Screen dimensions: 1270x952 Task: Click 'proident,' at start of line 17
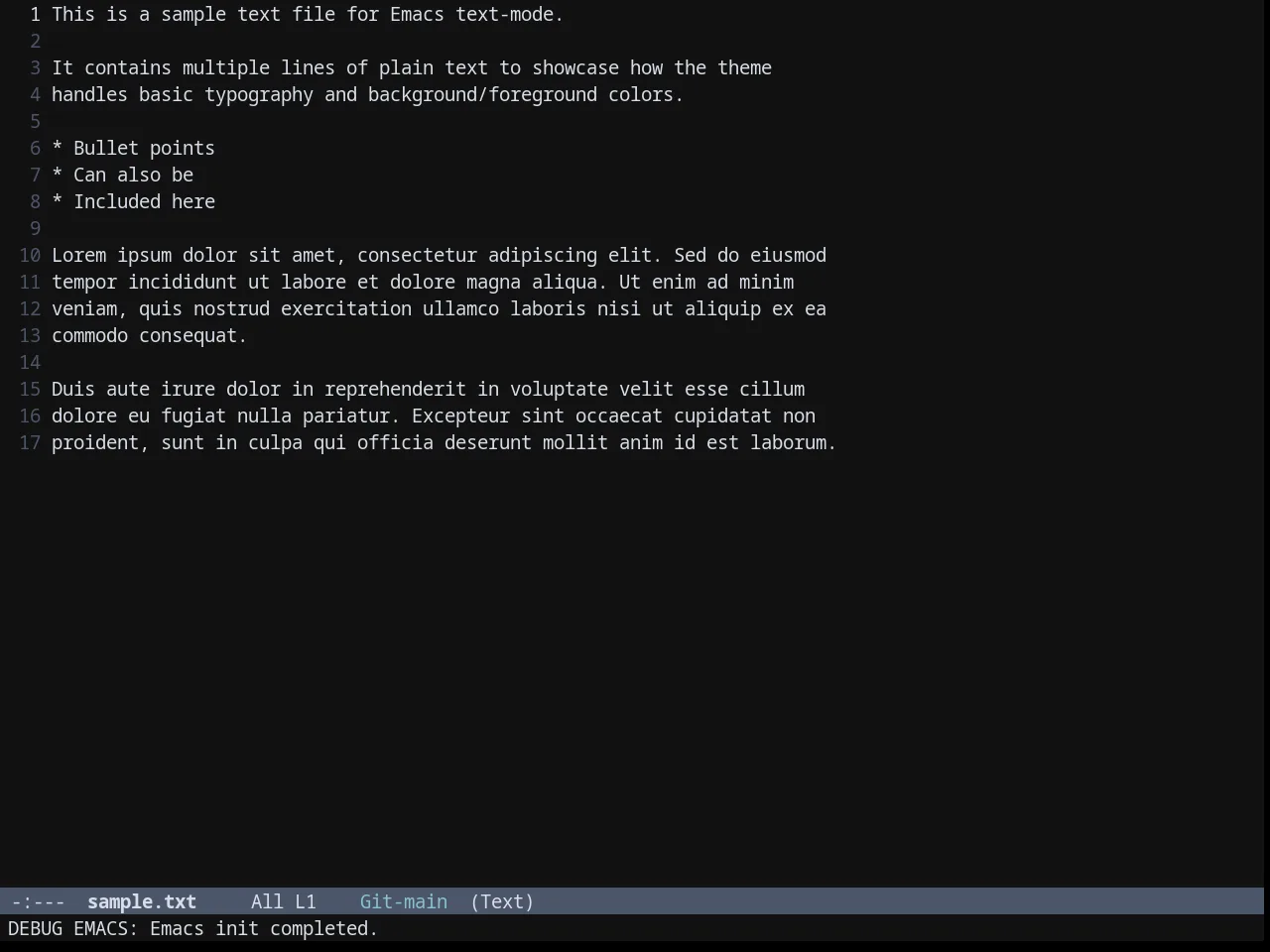click(x=100, y=442)
